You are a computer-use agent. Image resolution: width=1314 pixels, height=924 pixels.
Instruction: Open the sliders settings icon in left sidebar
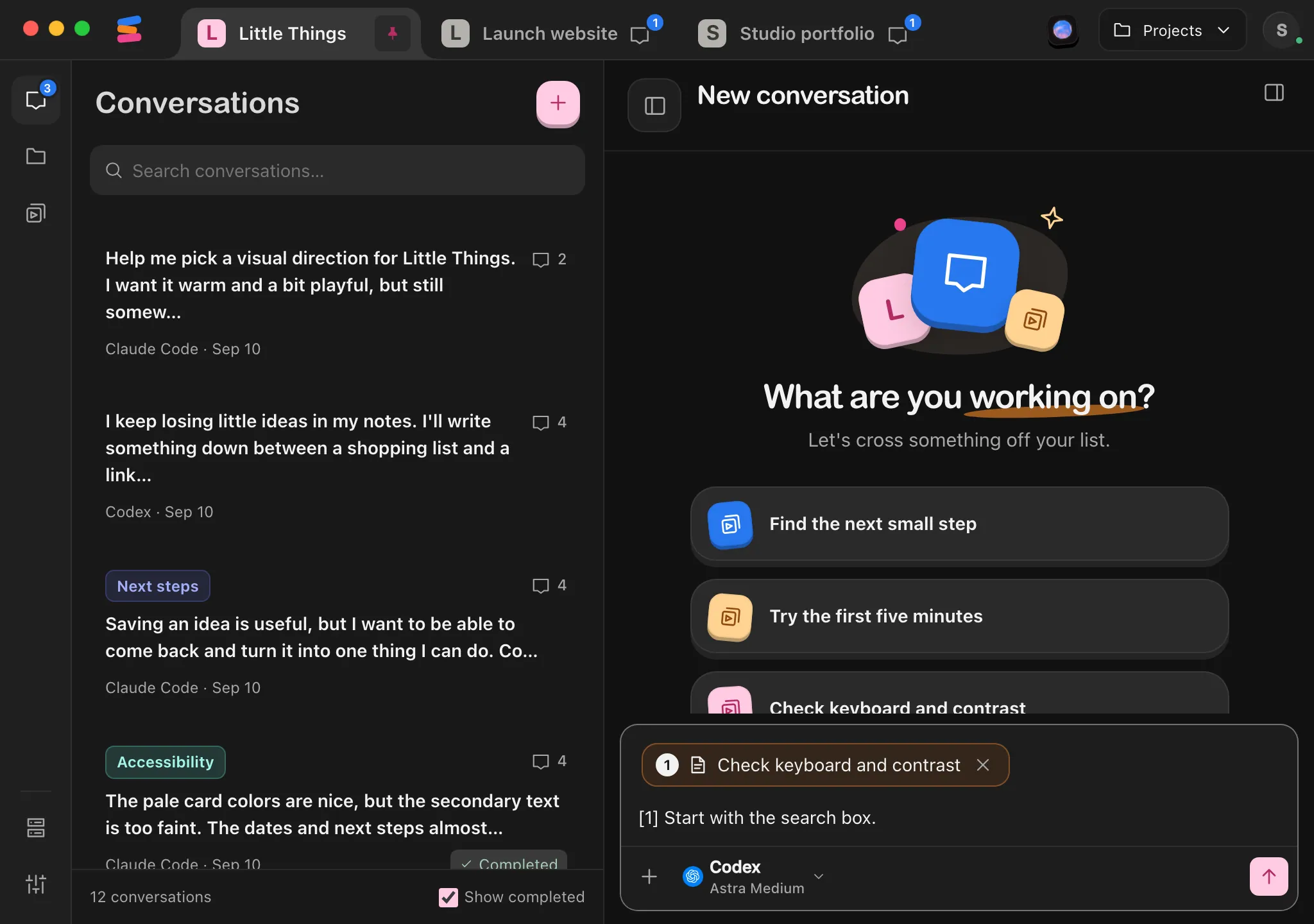[36, 884]
